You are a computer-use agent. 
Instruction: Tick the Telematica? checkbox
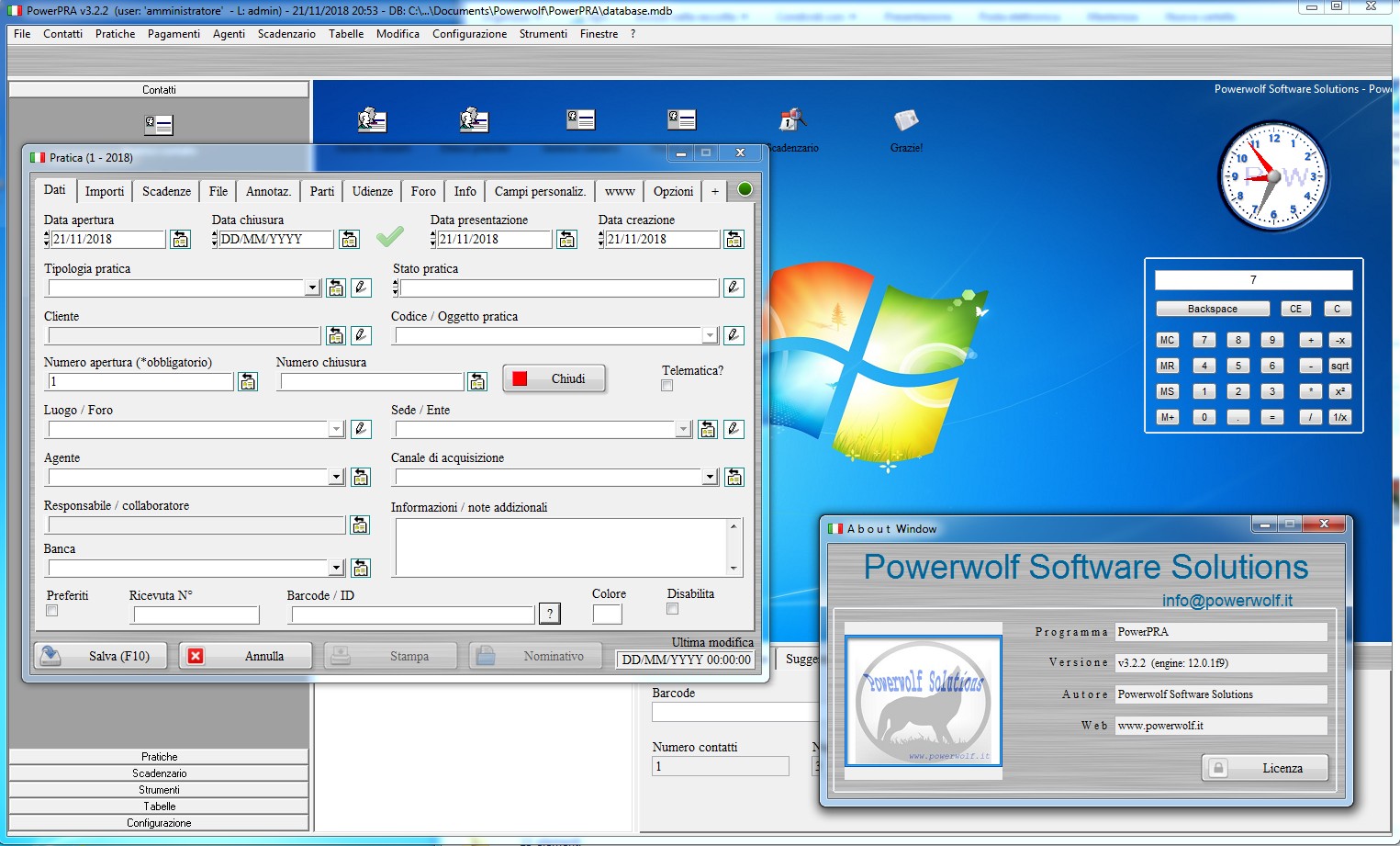pos(666,386)
